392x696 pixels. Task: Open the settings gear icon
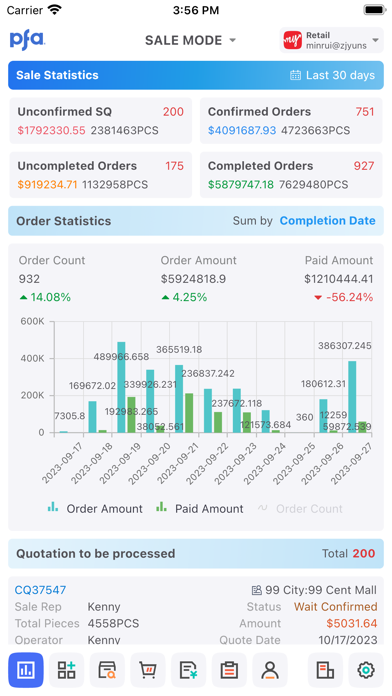pos(366,670)
